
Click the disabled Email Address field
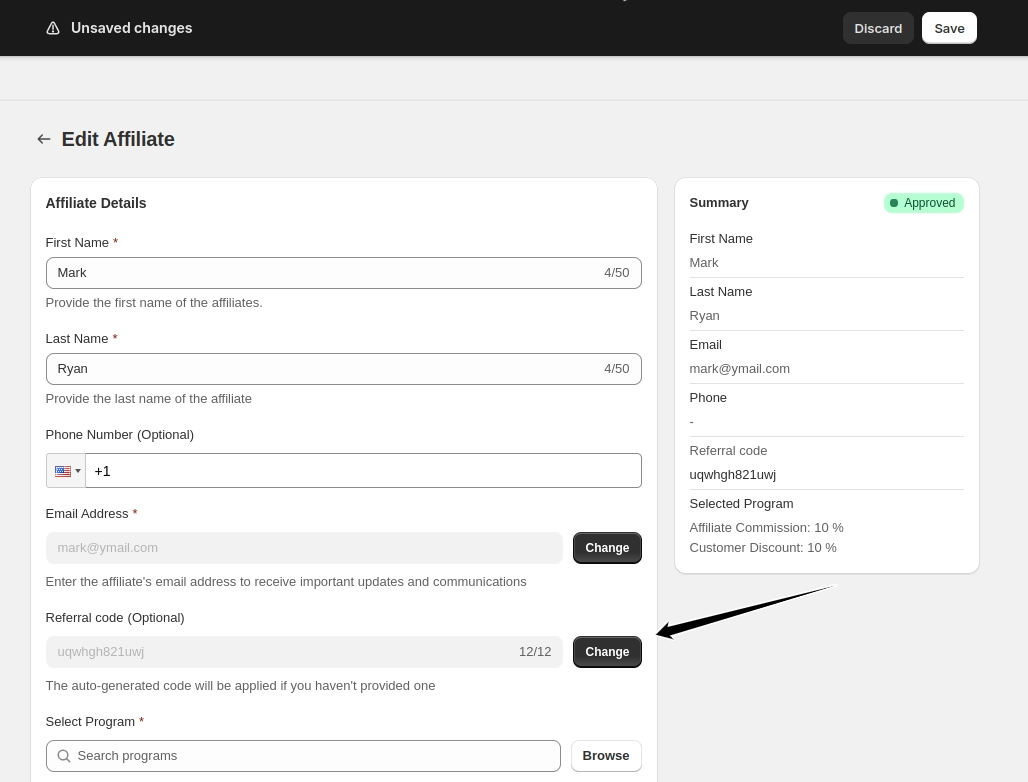[304, 548]
